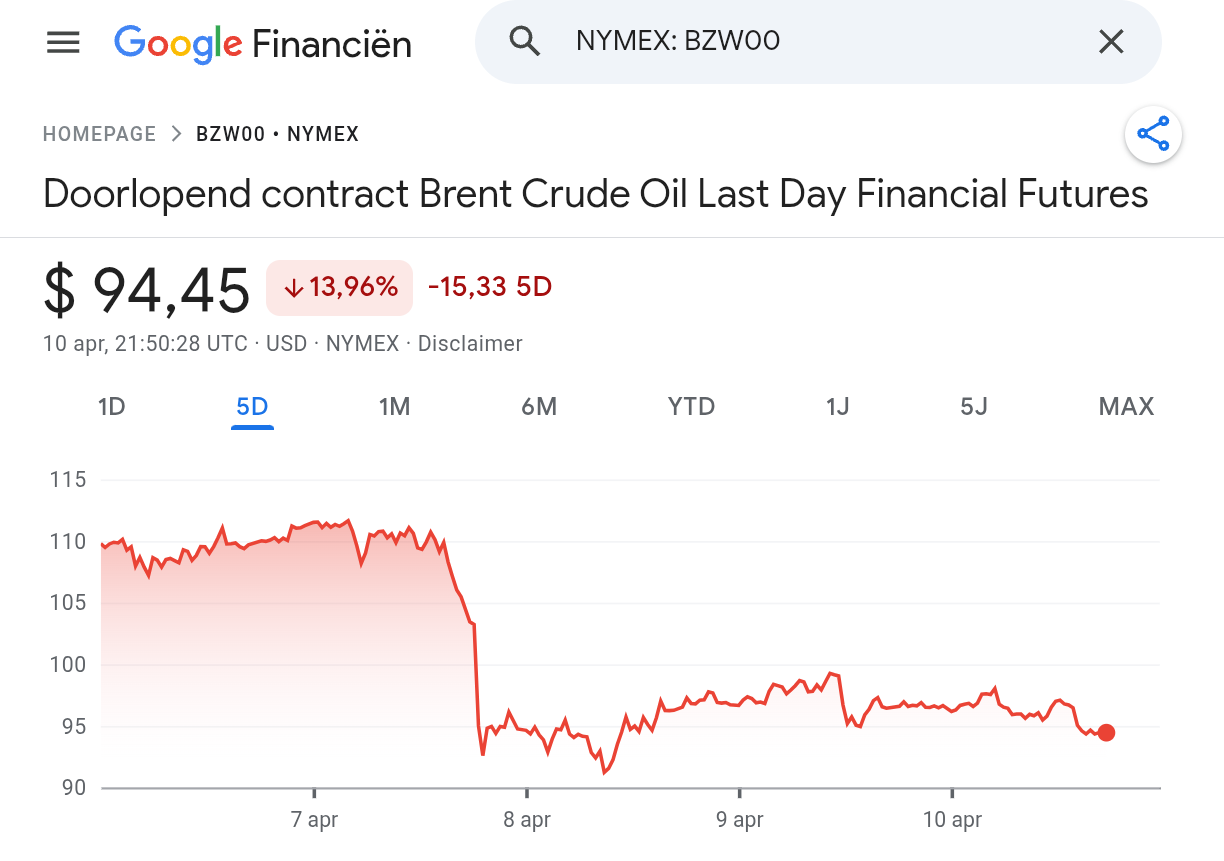
Task: Click the breadcrumb chevron separator
Action: pyautogui.click(x=176, y=134)
